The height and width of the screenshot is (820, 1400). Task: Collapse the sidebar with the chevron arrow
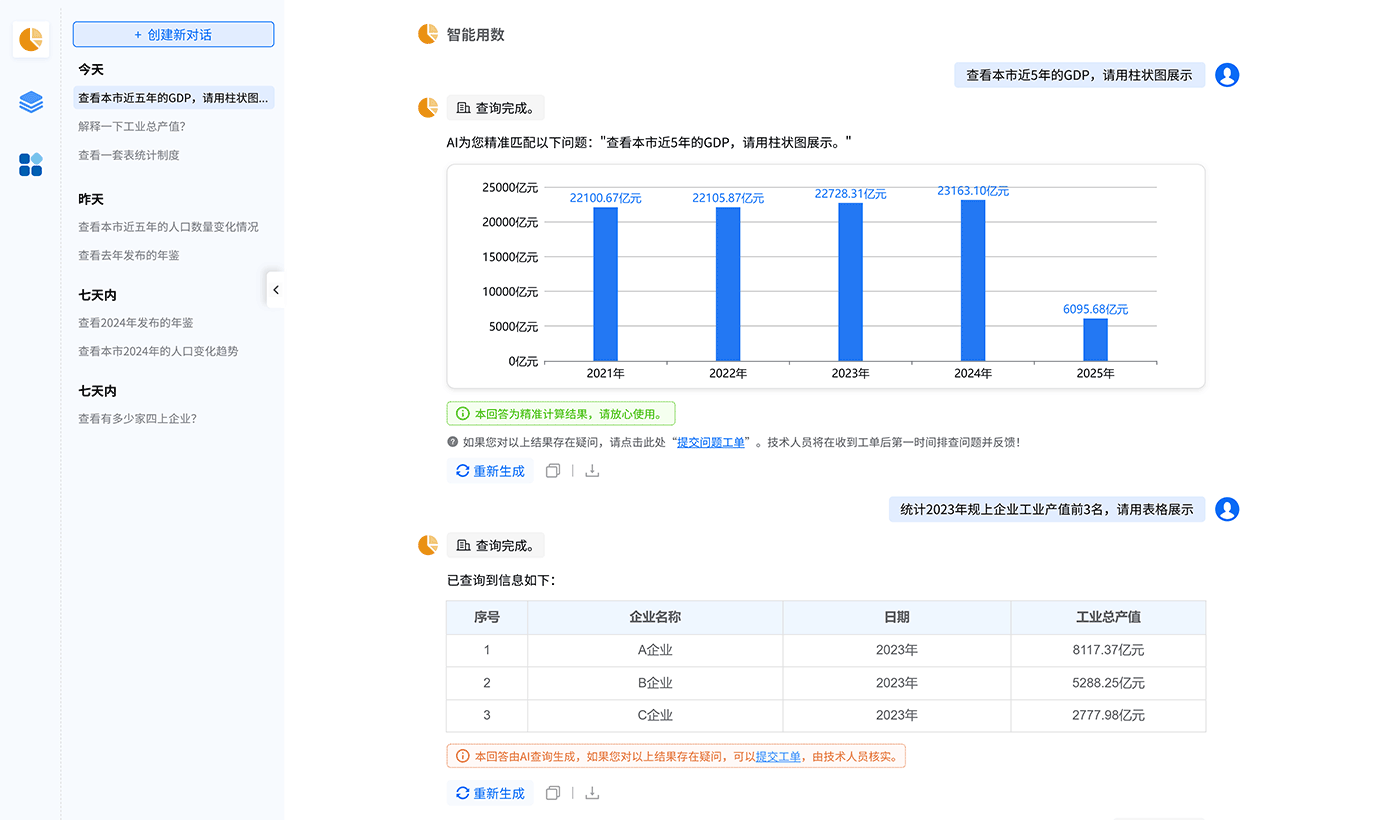click(x=276, y=289)
